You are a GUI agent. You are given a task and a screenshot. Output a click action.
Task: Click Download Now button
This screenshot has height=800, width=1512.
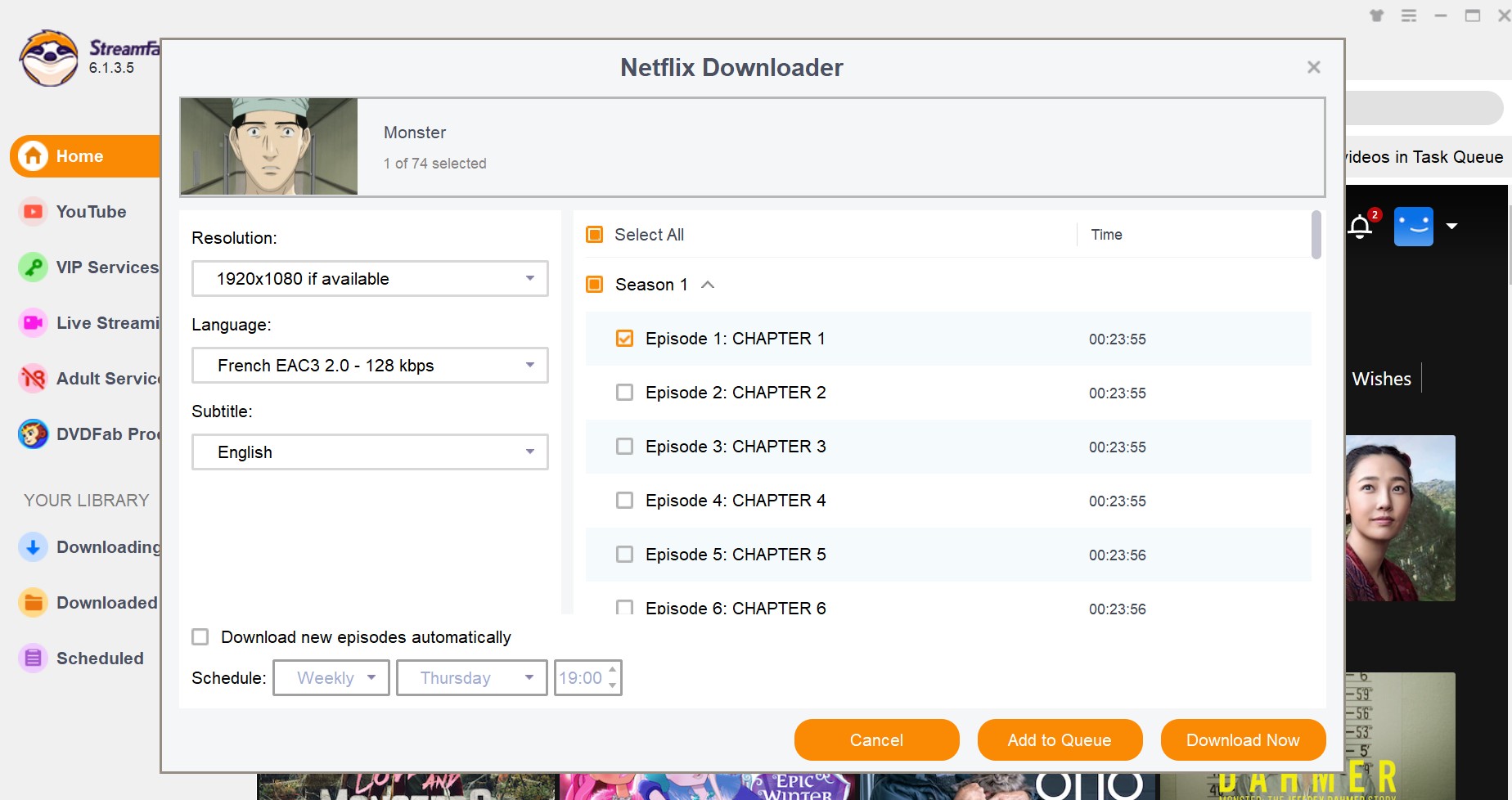click(1243, 740)
